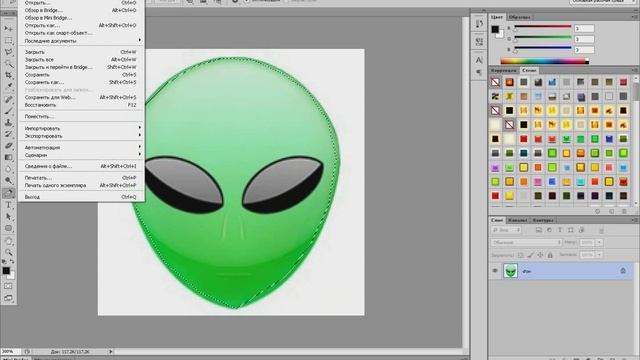
Task: Toggle lock all for layer
Action: pyautogui.click(x=550, y=255)
